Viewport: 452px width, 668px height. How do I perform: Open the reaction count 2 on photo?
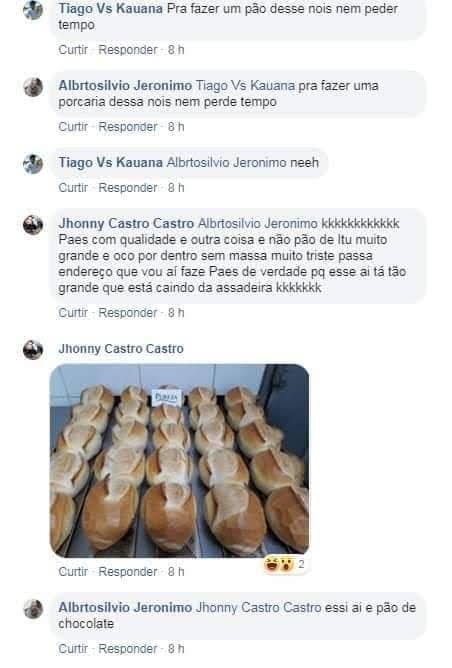point(301,564)
